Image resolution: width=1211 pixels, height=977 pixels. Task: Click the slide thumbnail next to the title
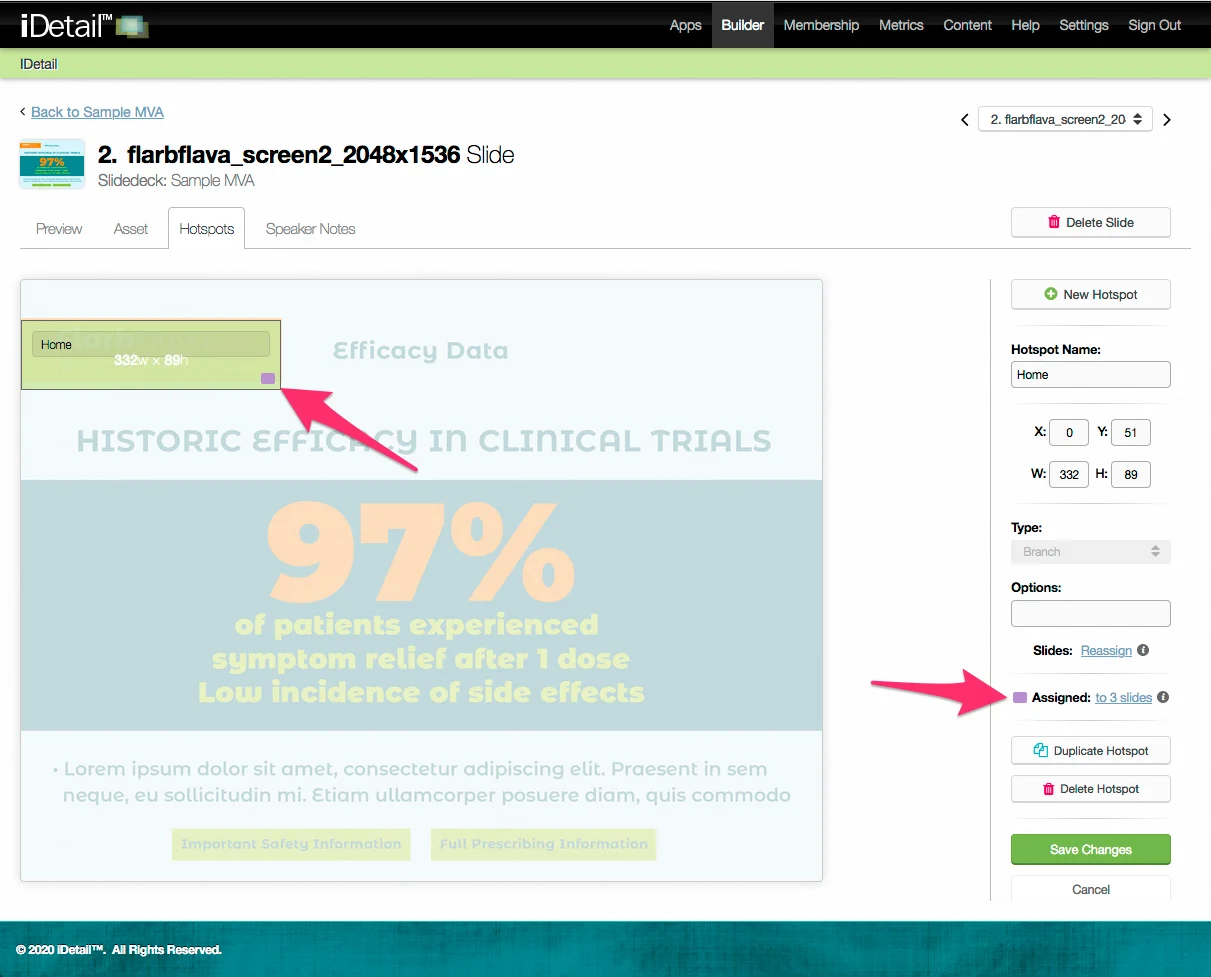tap(52, 164)
